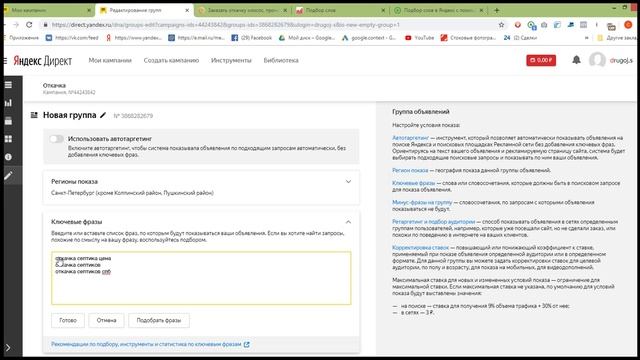Open vk.com/feed bookmark
640x360 pixels.
coord(72,38)
